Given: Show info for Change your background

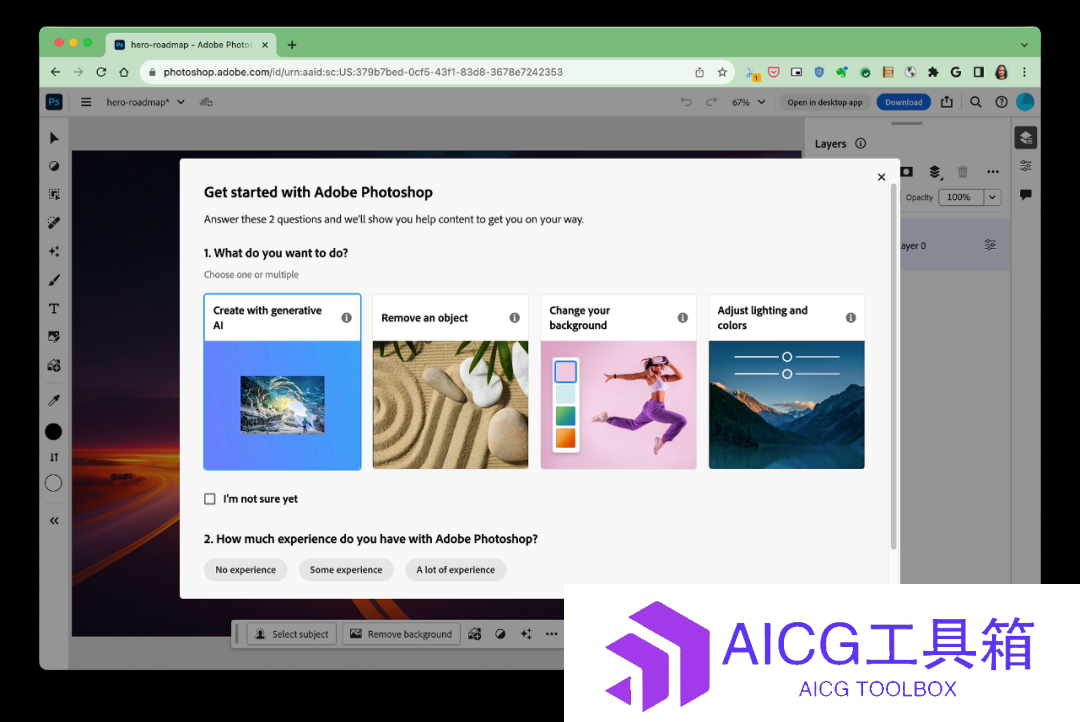Looking at the screenshot, I should 683,318.
